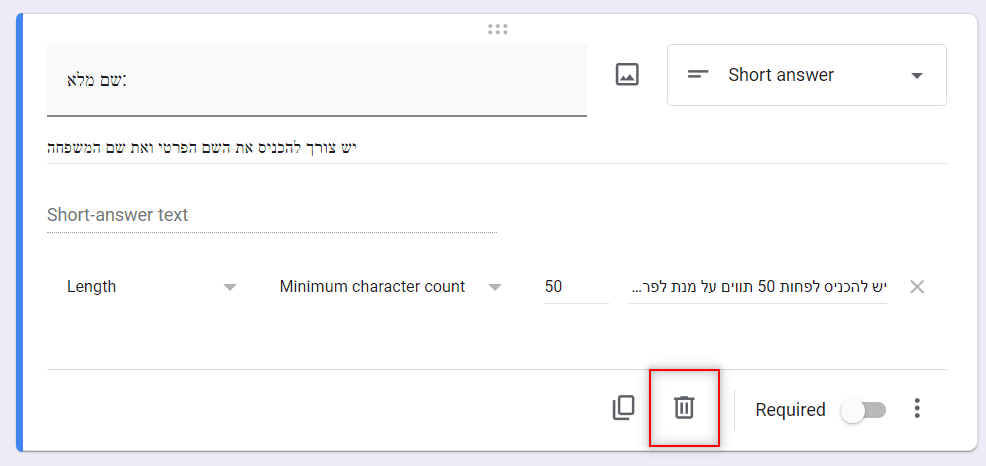Image resolution: width=986 pixels, height=466 pixels.
Task: Delete the question with the trash icon
Action: (684, 408)
